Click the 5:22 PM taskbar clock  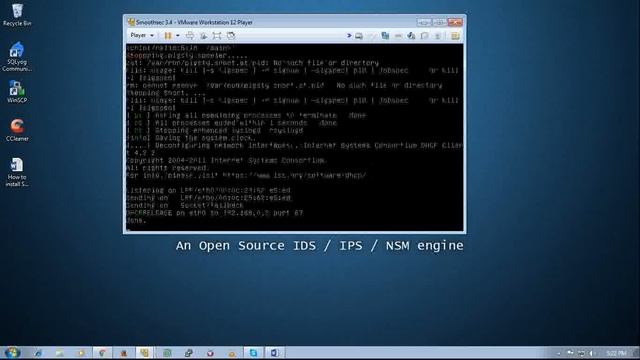pos(616,353)
